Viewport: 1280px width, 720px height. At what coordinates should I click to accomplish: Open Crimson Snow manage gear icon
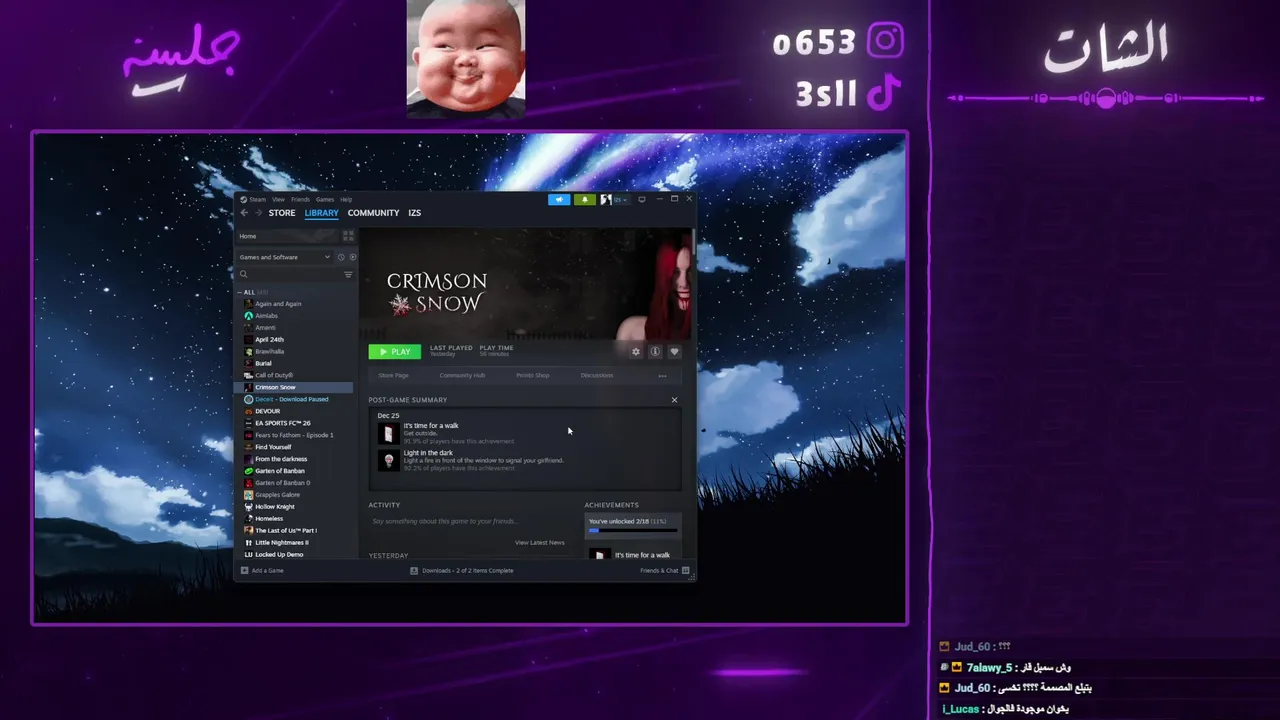pyautogui.click(x=635, y=352)
